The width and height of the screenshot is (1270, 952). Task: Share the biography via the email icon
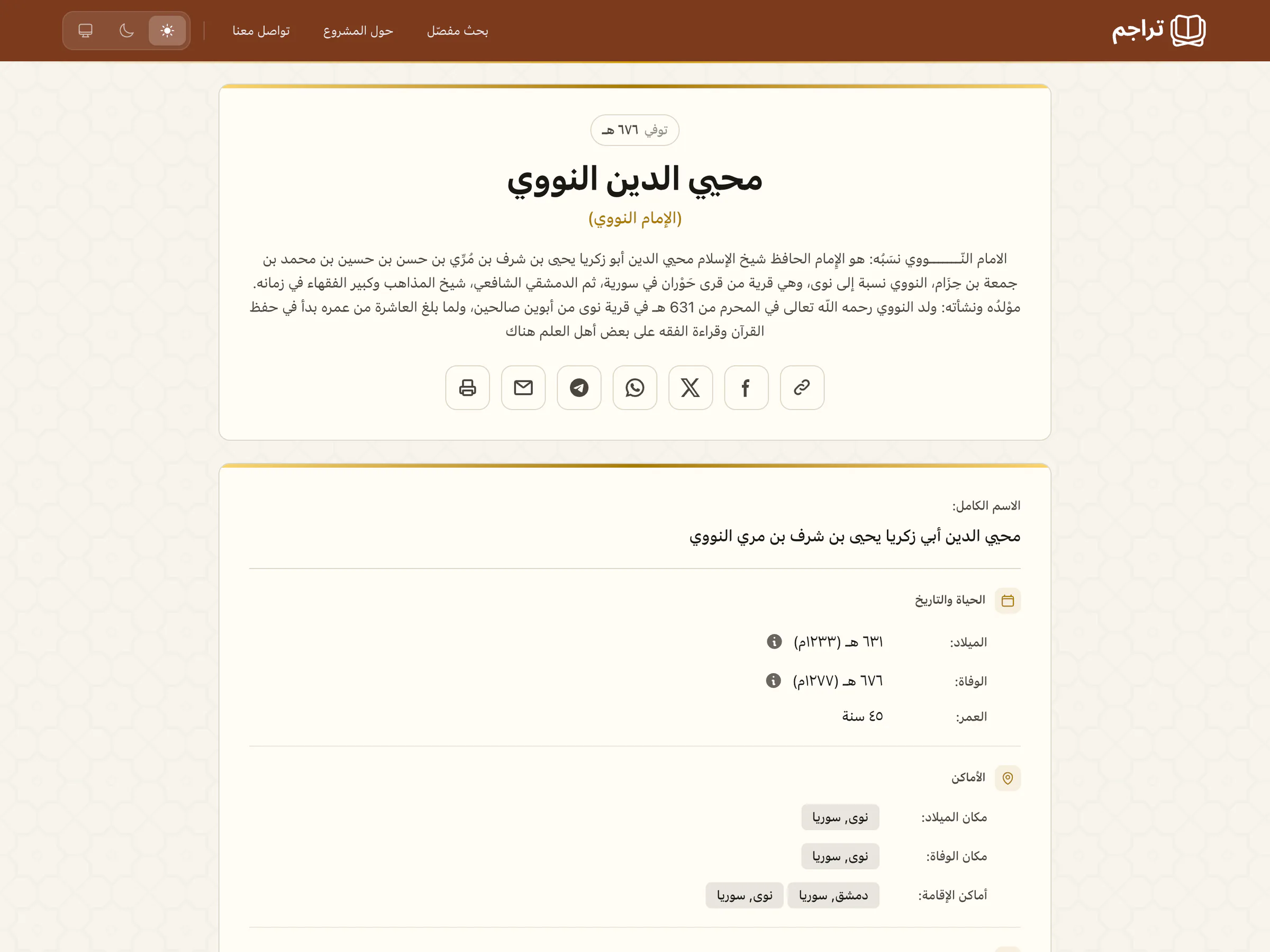pos(523,387)
